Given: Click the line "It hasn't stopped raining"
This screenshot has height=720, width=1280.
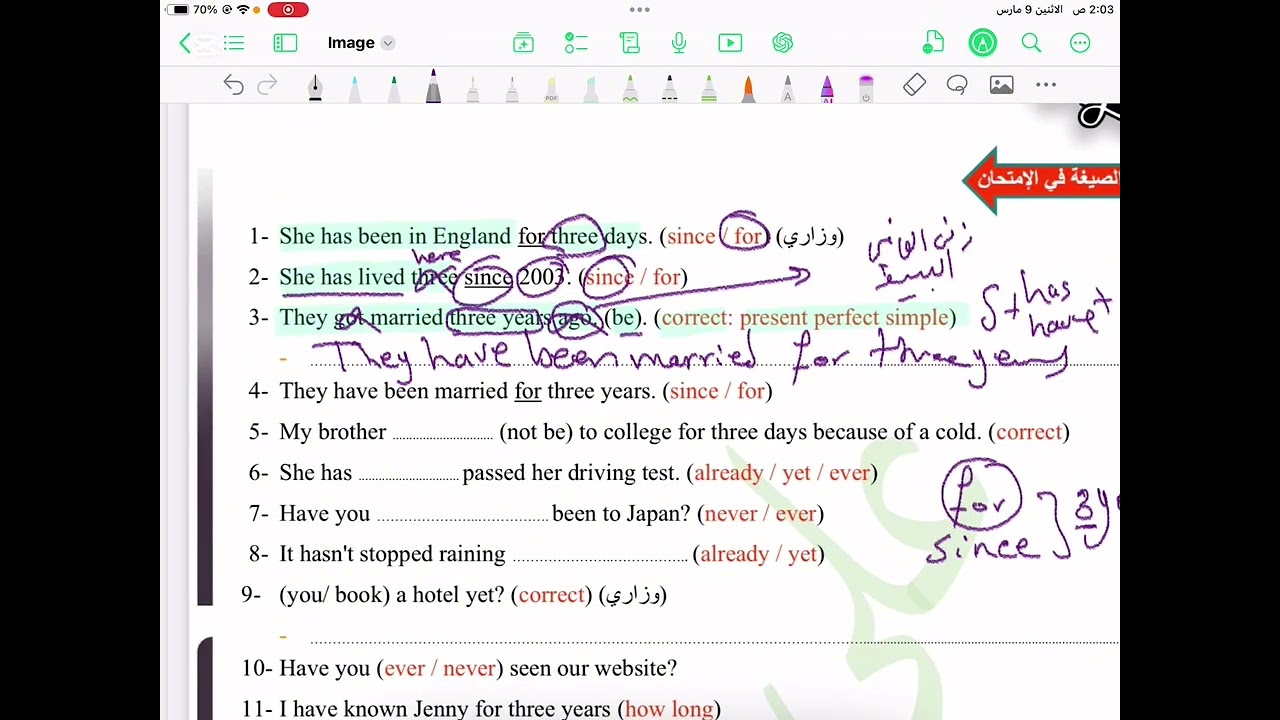Looking at the screenshot, I should pyautogui.click(x=392, y=554).
